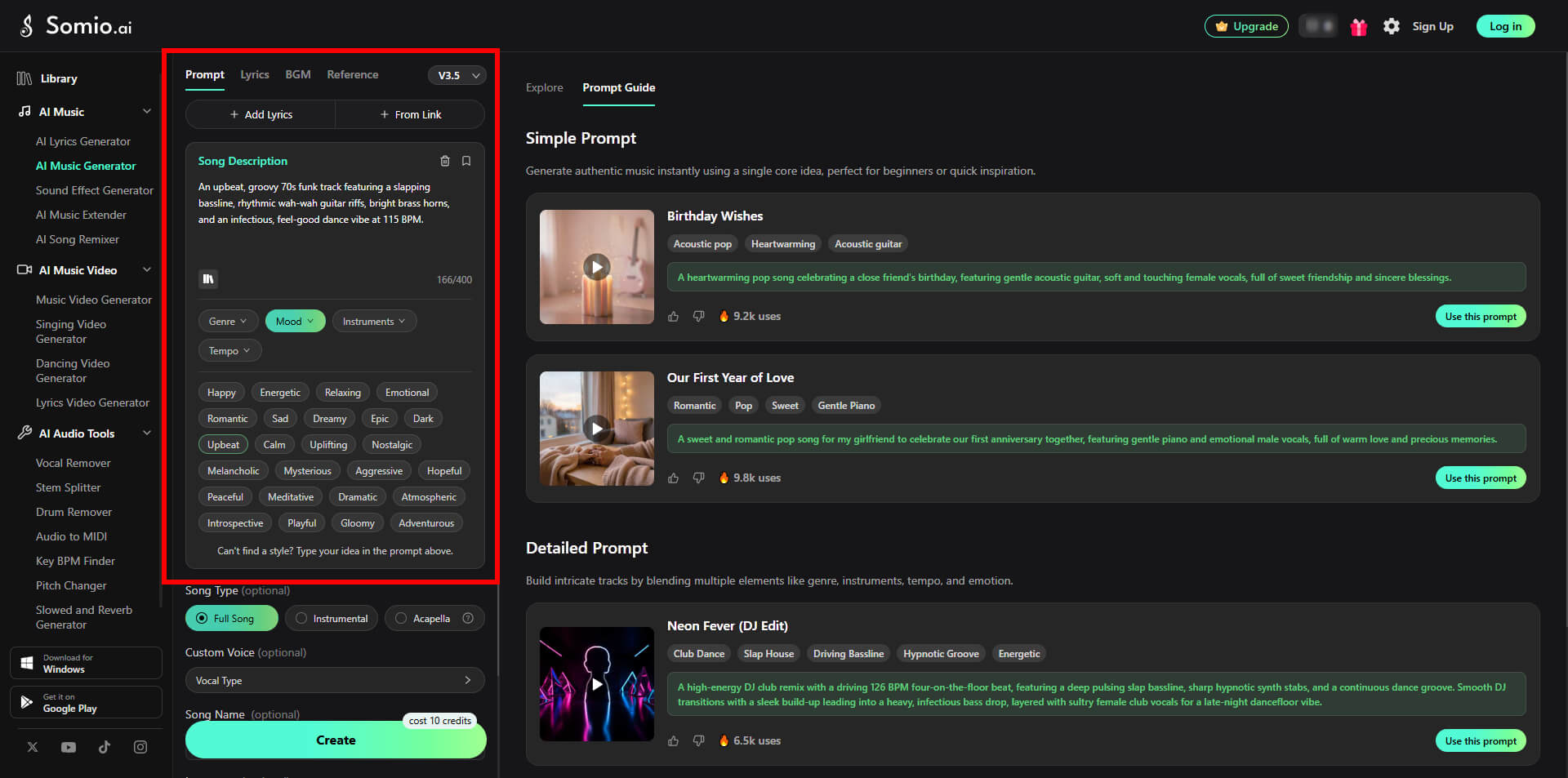Open the Library from the sidebar

(x=49, y=78)
